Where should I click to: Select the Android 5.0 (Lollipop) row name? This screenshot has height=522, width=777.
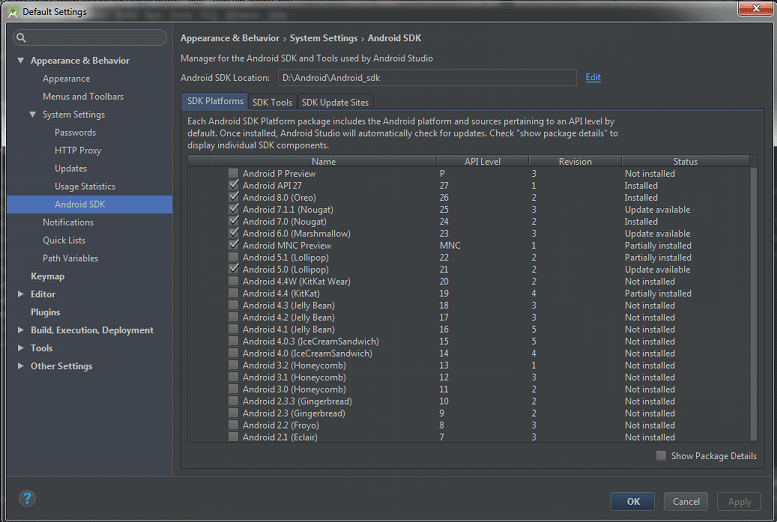pyautogui.click(x=285, y=269)
